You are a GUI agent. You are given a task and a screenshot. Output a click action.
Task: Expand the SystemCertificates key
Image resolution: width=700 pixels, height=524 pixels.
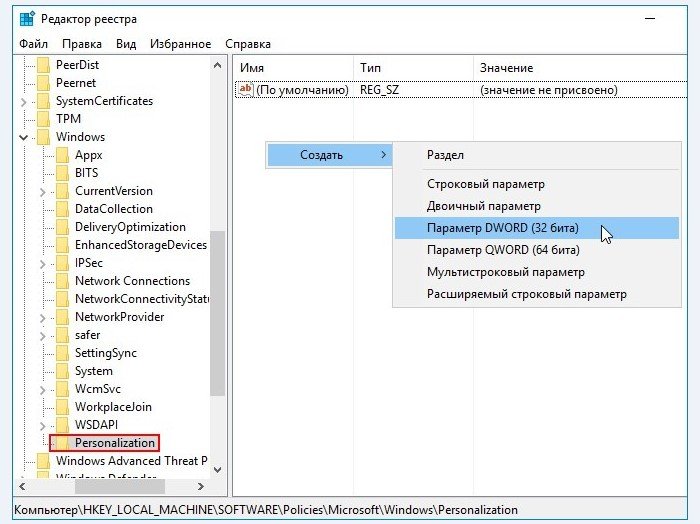24,102
